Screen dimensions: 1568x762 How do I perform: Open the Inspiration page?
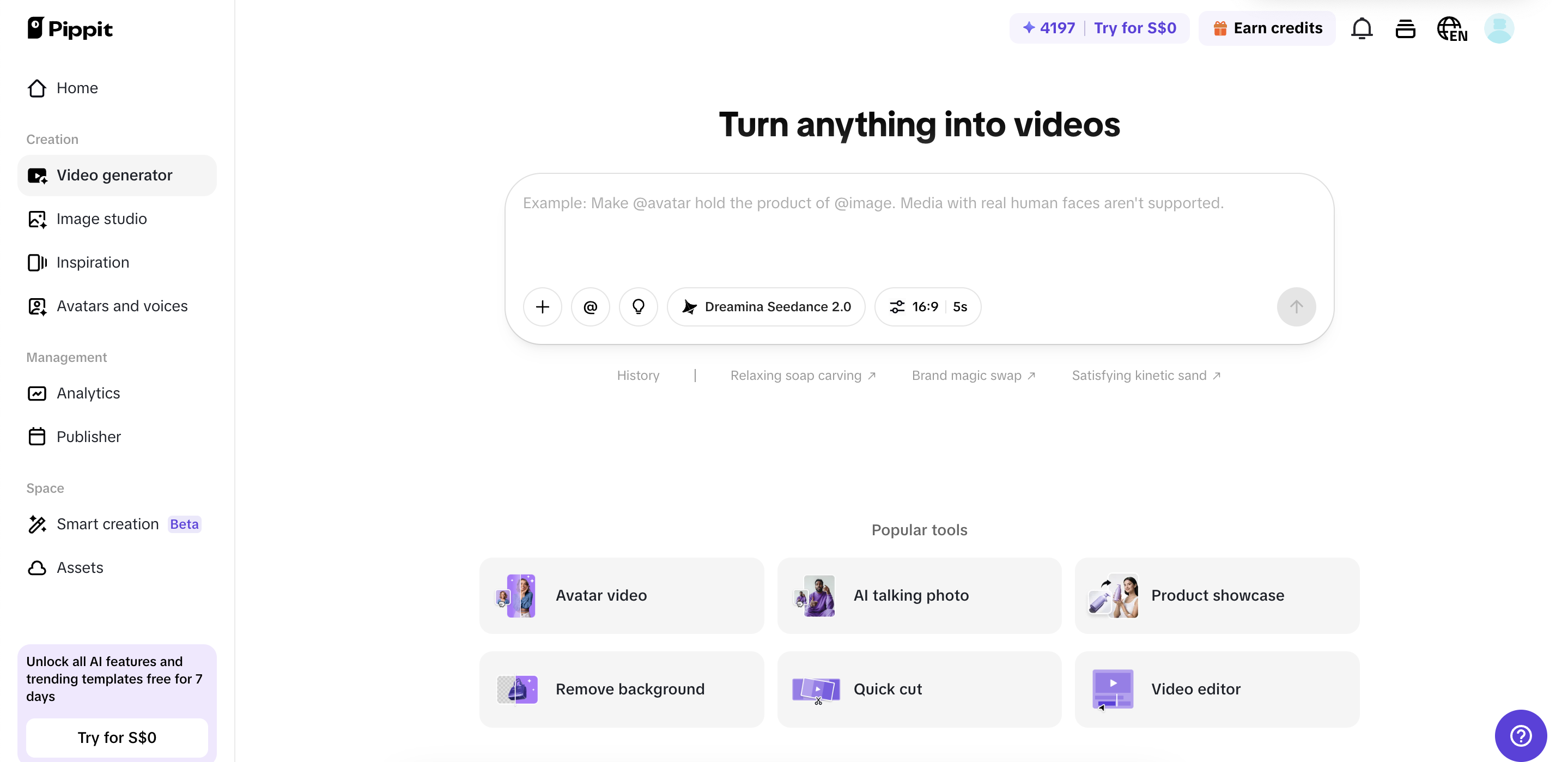tap(93, 262)
